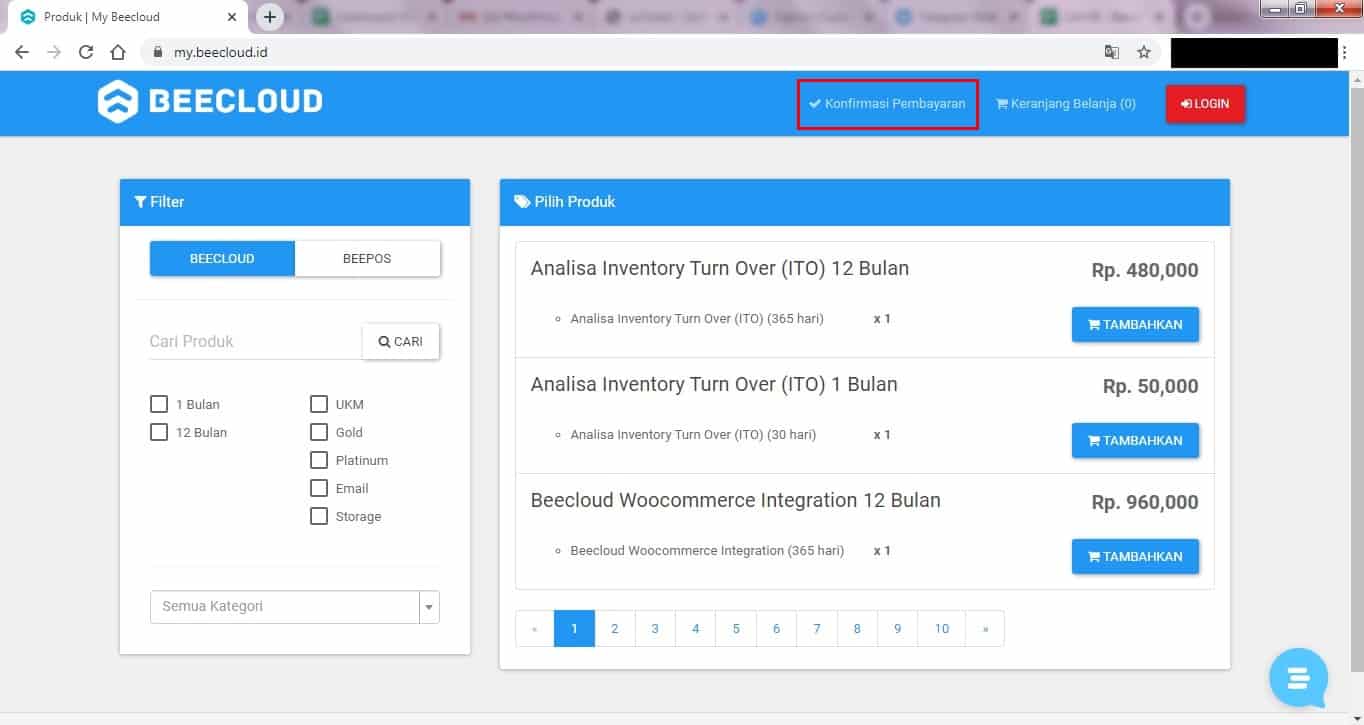Go back in browser history

22,52
